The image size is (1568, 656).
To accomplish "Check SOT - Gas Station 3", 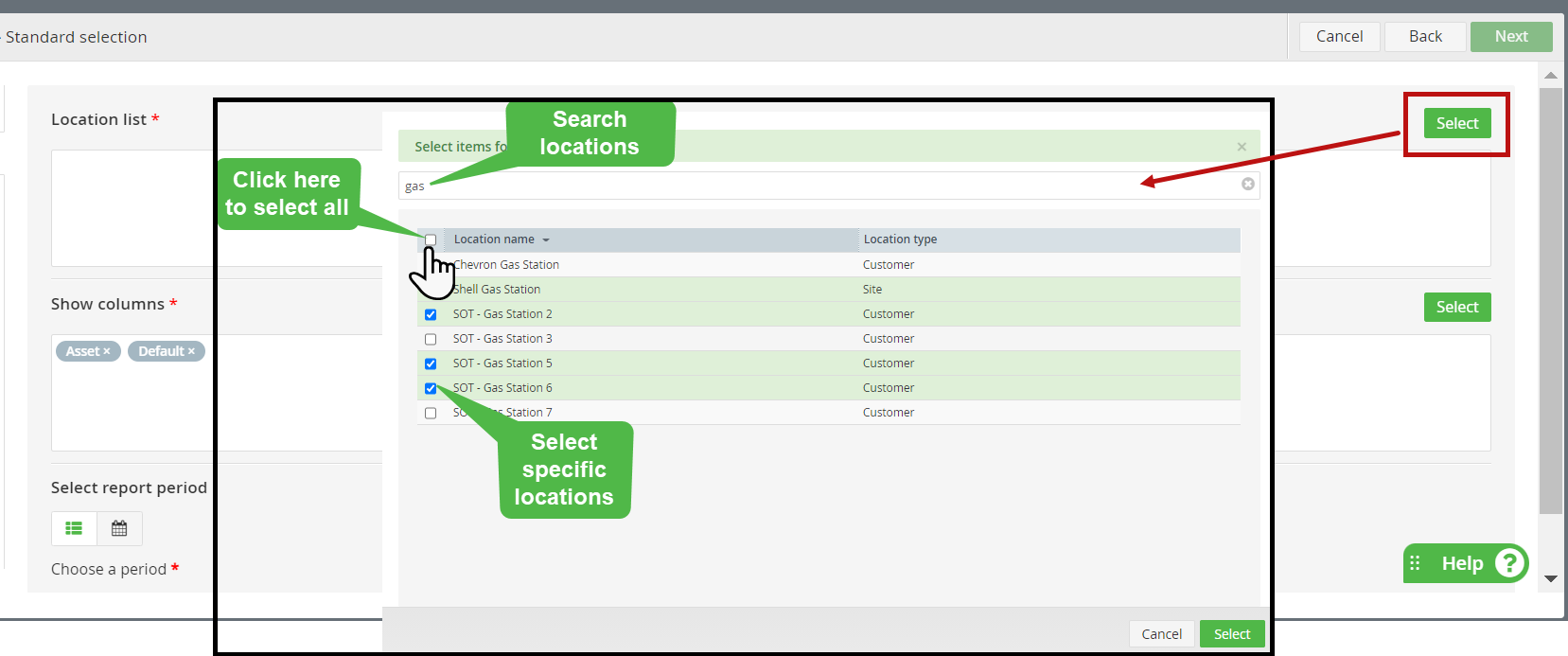I will 431,339.
